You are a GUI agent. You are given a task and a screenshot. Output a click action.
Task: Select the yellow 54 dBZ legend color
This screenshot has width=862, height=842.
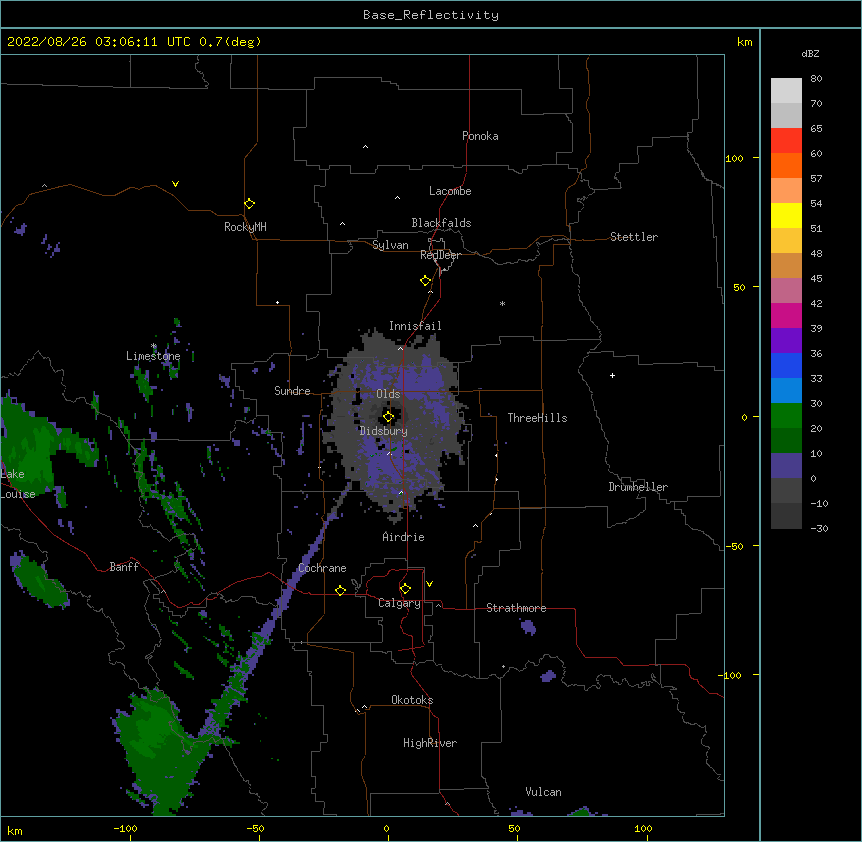(786, 215)
